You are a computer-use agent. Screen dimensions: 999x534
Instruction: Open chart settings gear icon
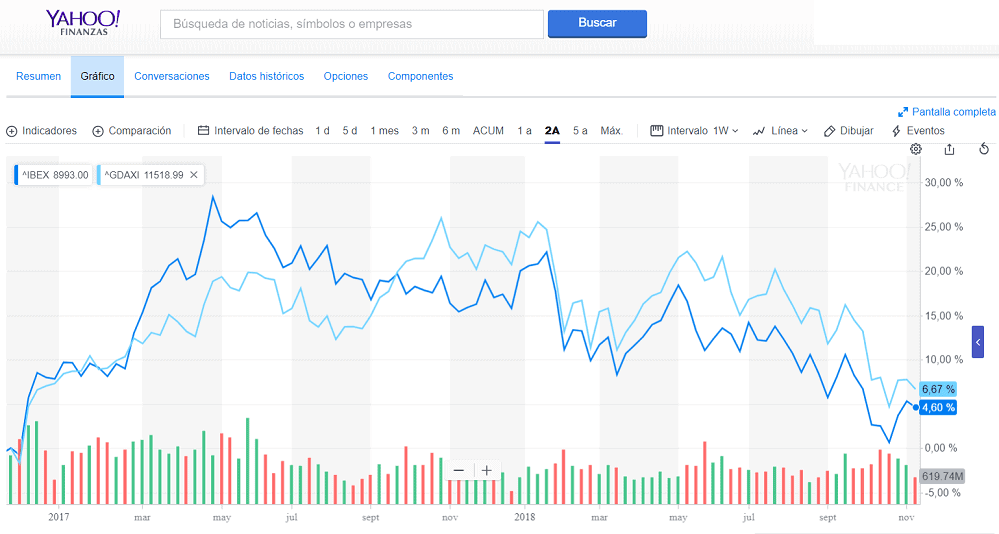coord(915,149)
